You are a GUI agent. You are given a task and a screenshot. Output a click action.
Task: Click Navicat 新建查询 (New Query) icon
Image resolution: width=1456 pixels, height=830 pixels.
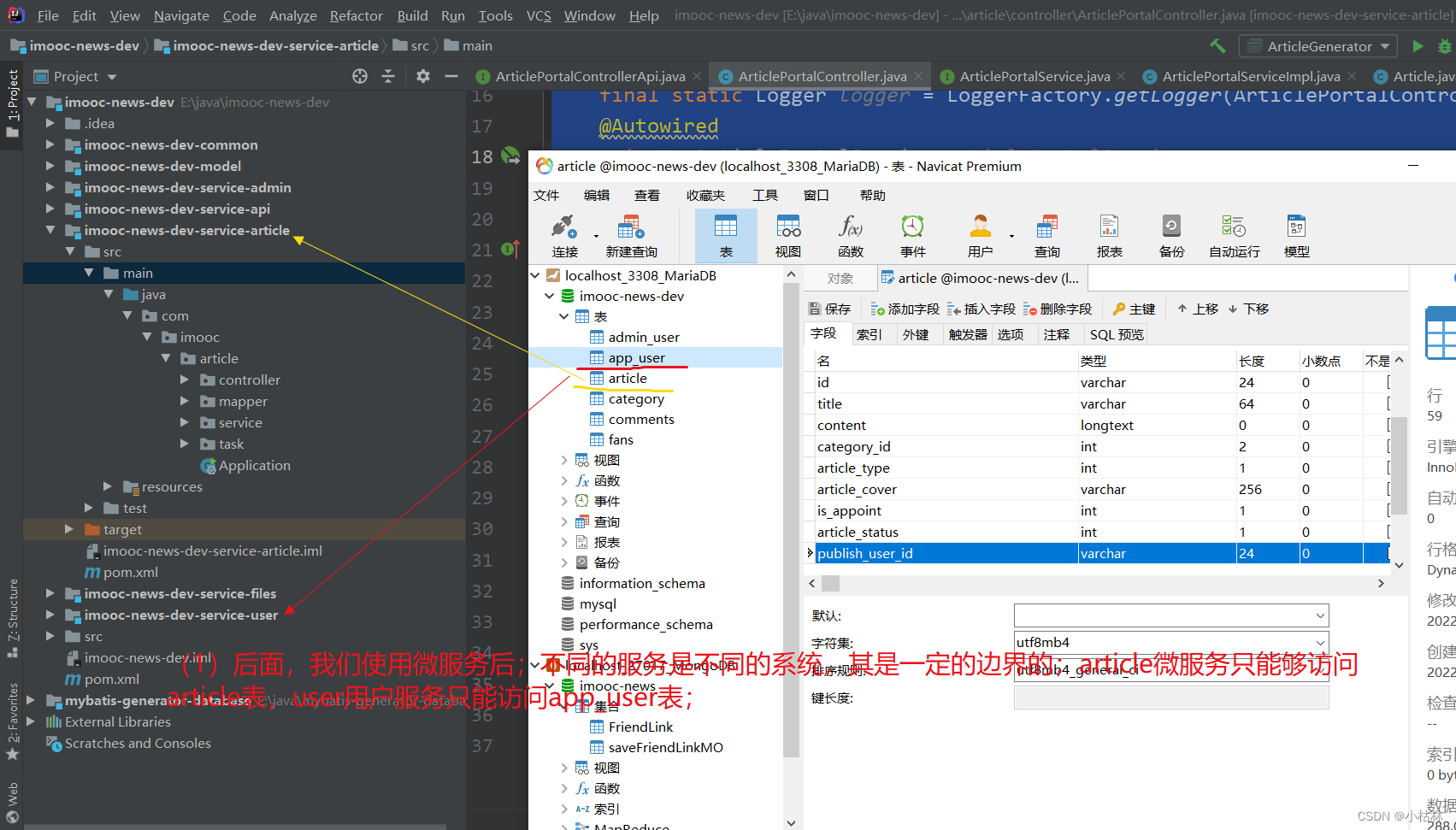pos(631,236)
